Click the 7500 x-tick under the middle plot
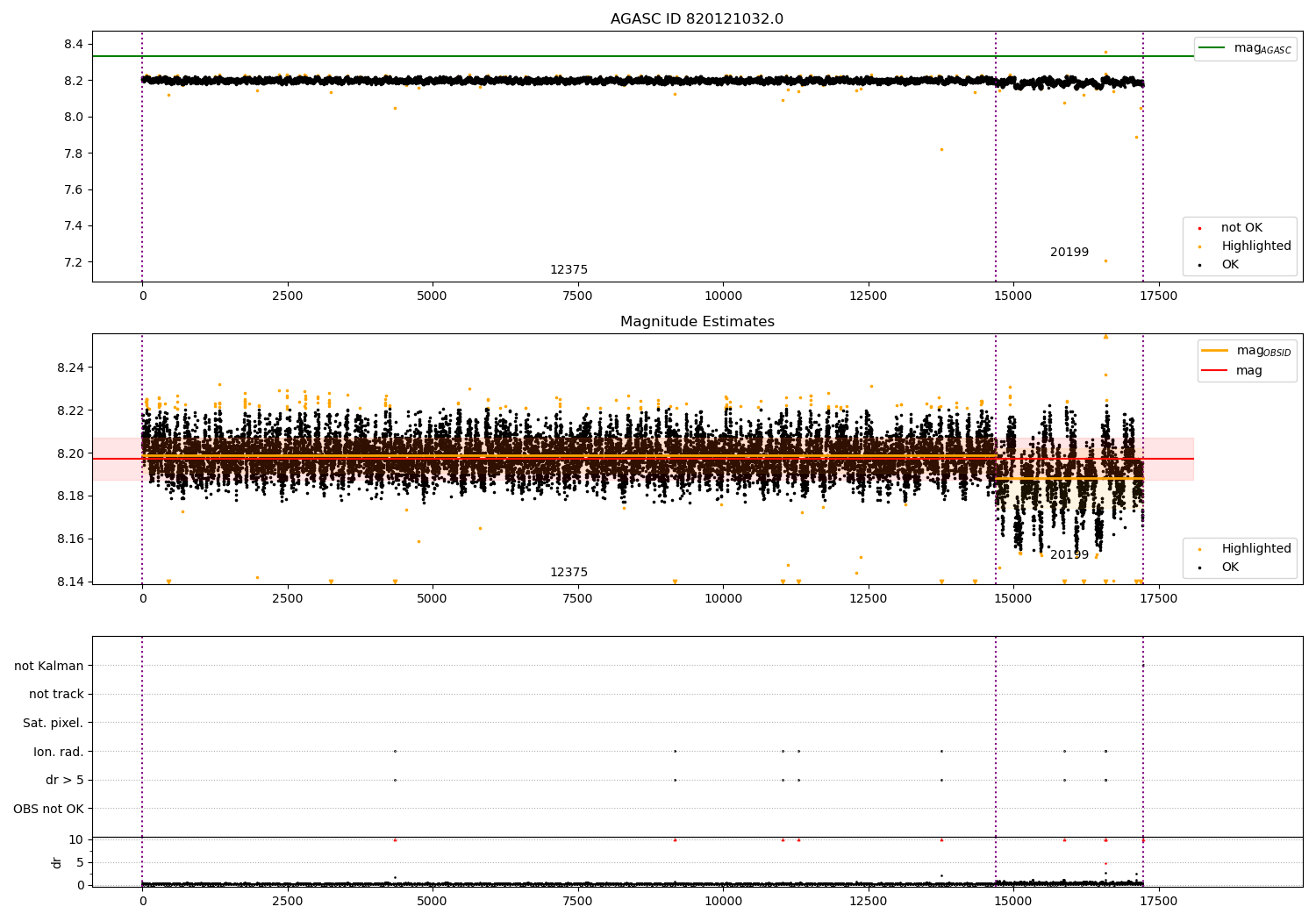The width and height of the screenshot is (1316, 921). (577, 599)
